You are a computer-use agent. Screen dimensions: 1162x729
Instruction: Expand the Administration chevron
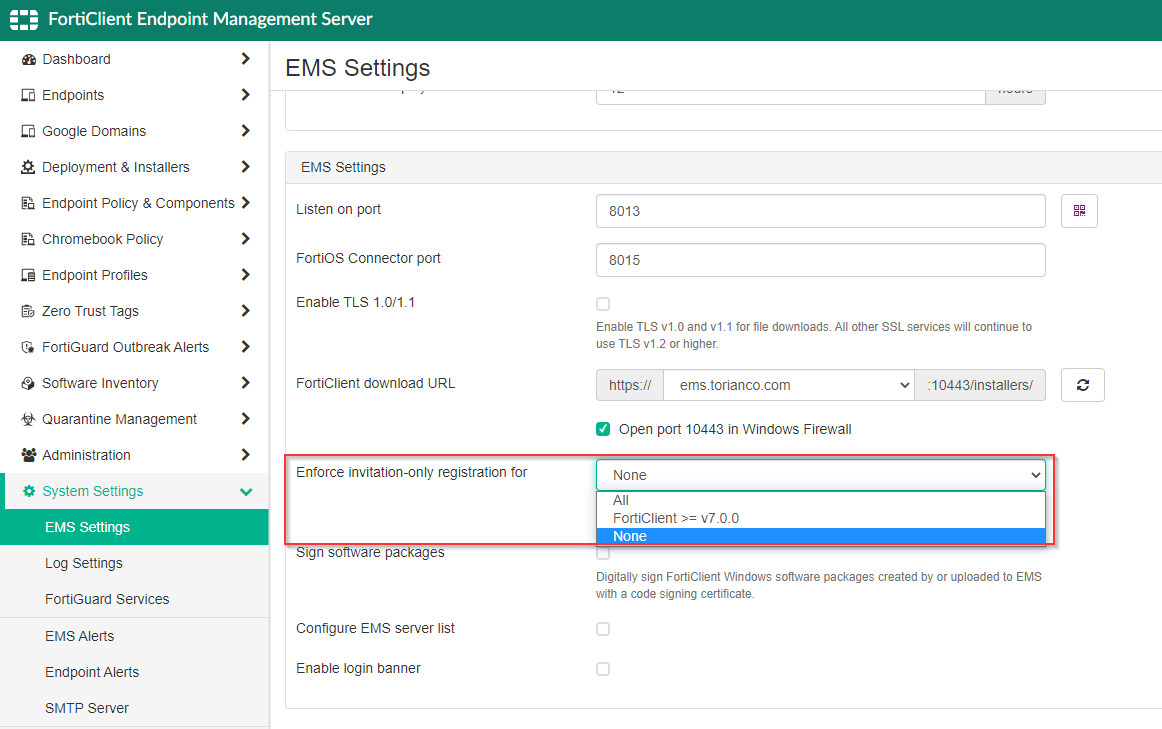(x=245, y=455)
